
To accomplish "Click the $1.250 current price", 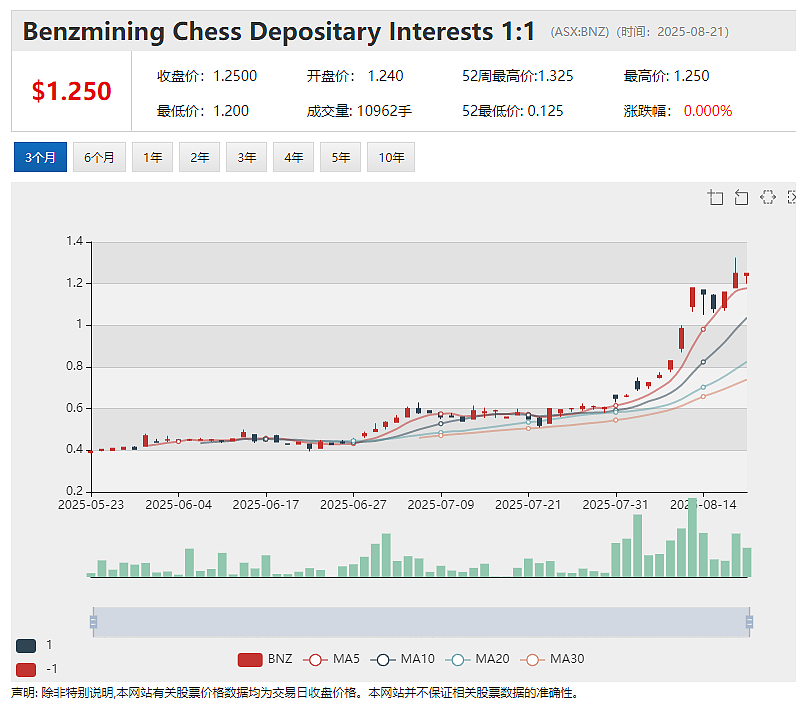I will pos(72,91).
